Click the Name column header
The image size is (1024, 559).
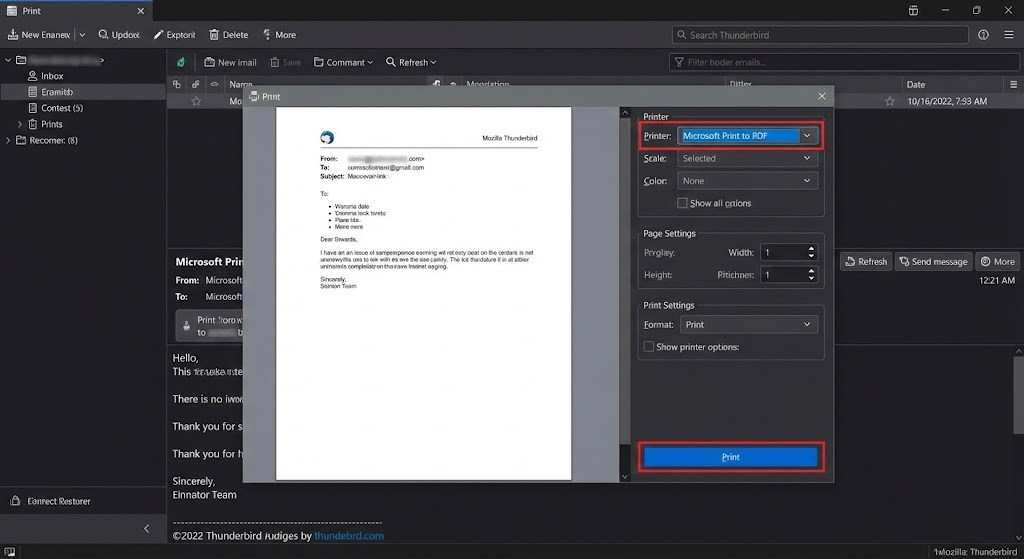point(241,84)
